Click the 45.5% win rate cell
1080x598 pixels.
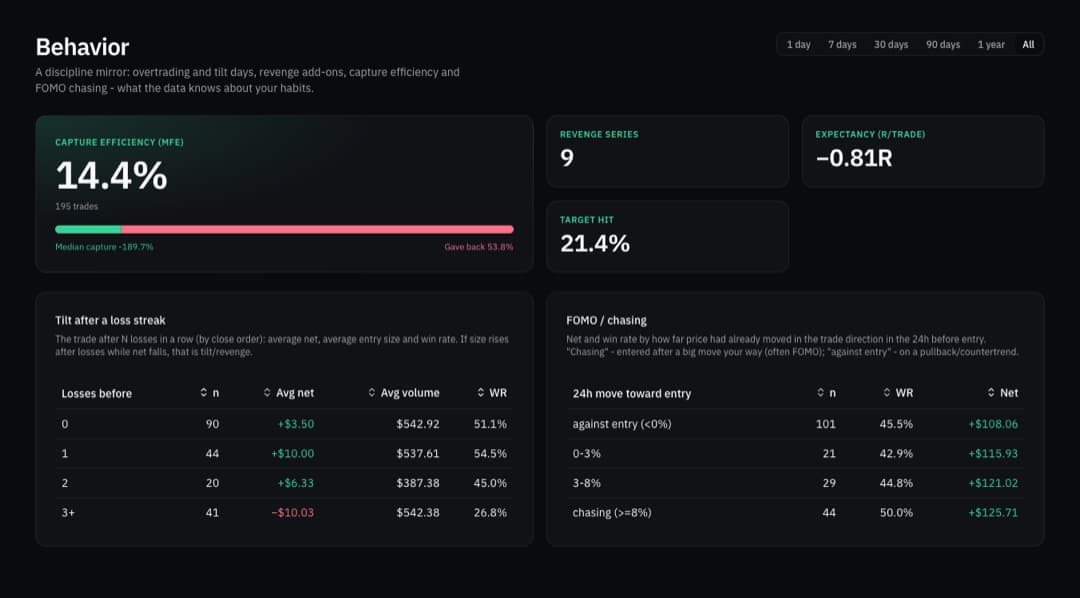896,424
